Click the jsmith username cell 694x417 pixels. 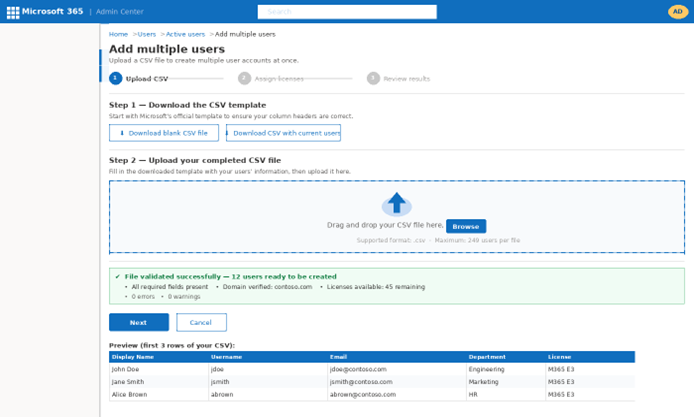coord(268,382)
